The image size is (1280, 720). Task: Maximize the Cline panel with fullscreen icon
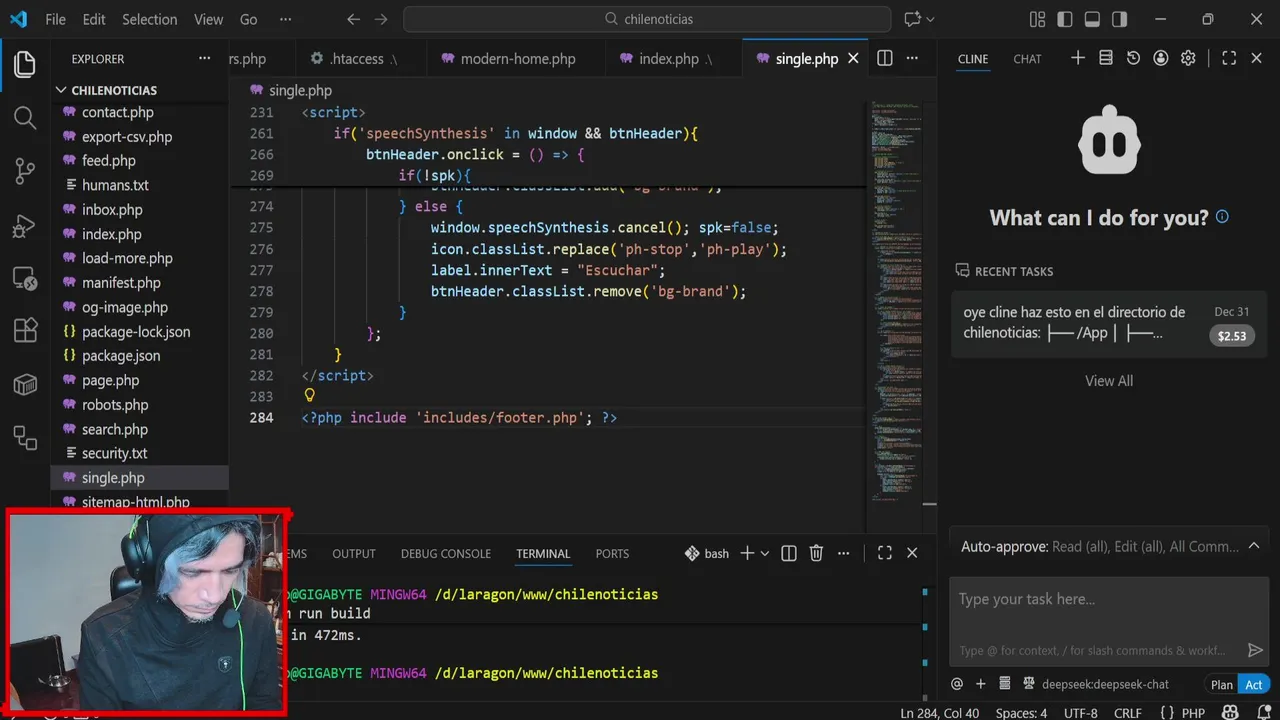point(1229,59)
